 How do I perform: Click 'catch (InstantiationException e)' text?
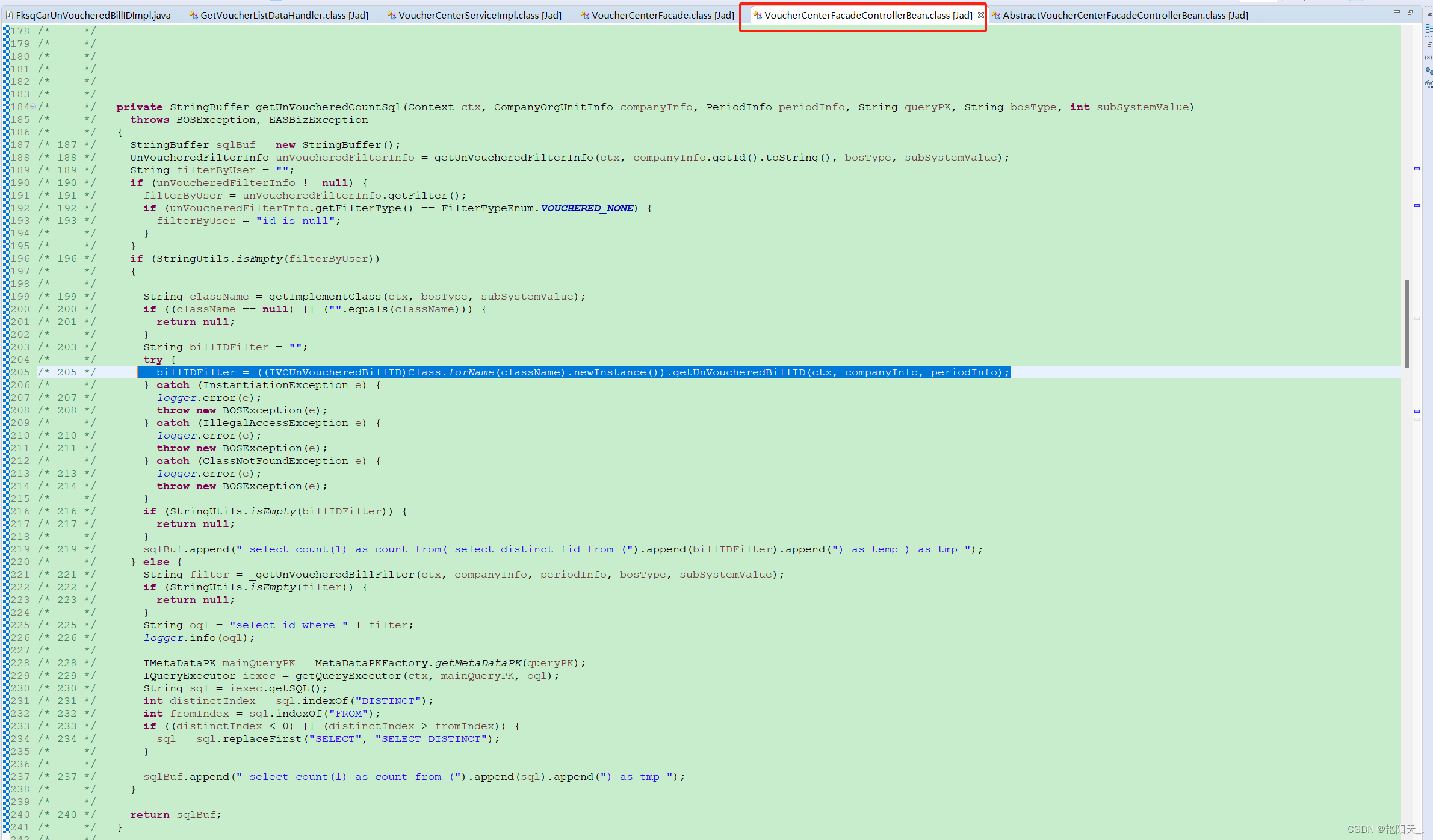click(x=261, y=385)
